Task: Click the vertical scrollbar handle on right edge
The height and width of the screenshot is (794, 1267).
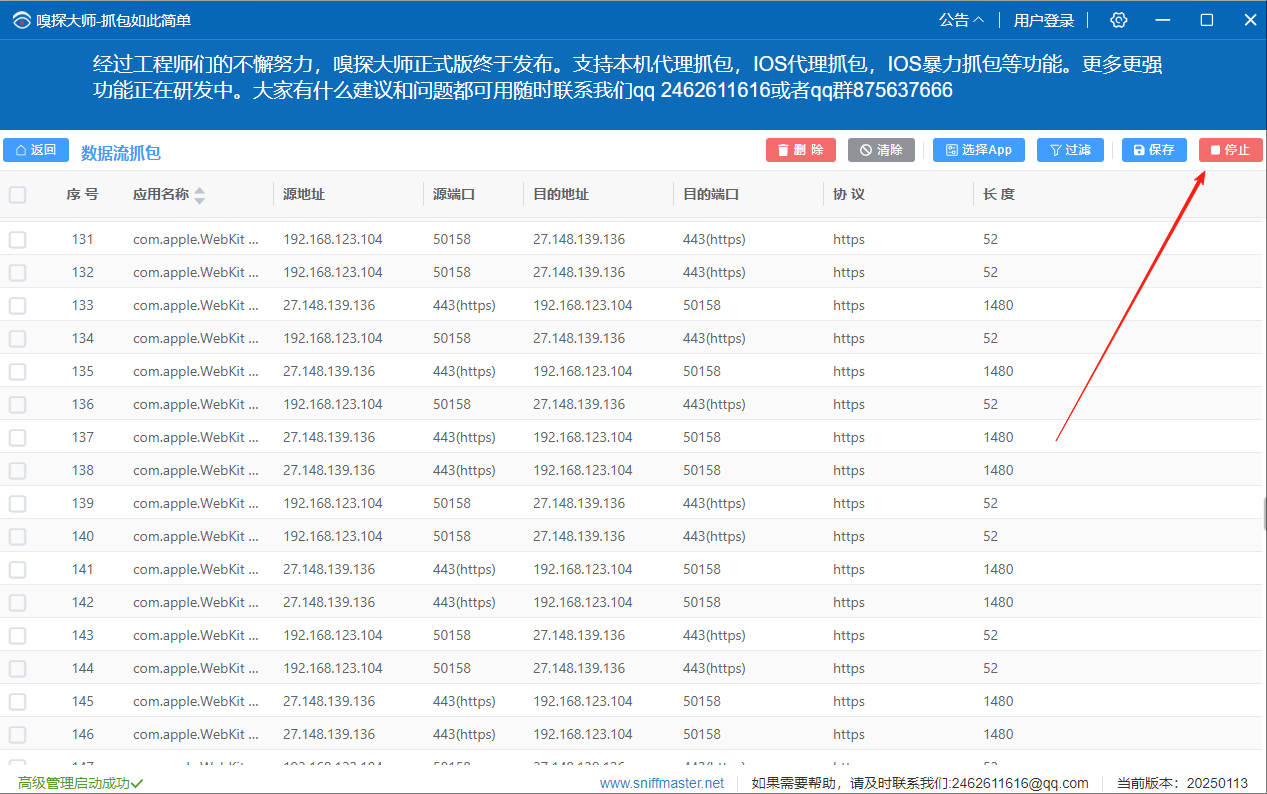Action: [x=1265, y=514]
